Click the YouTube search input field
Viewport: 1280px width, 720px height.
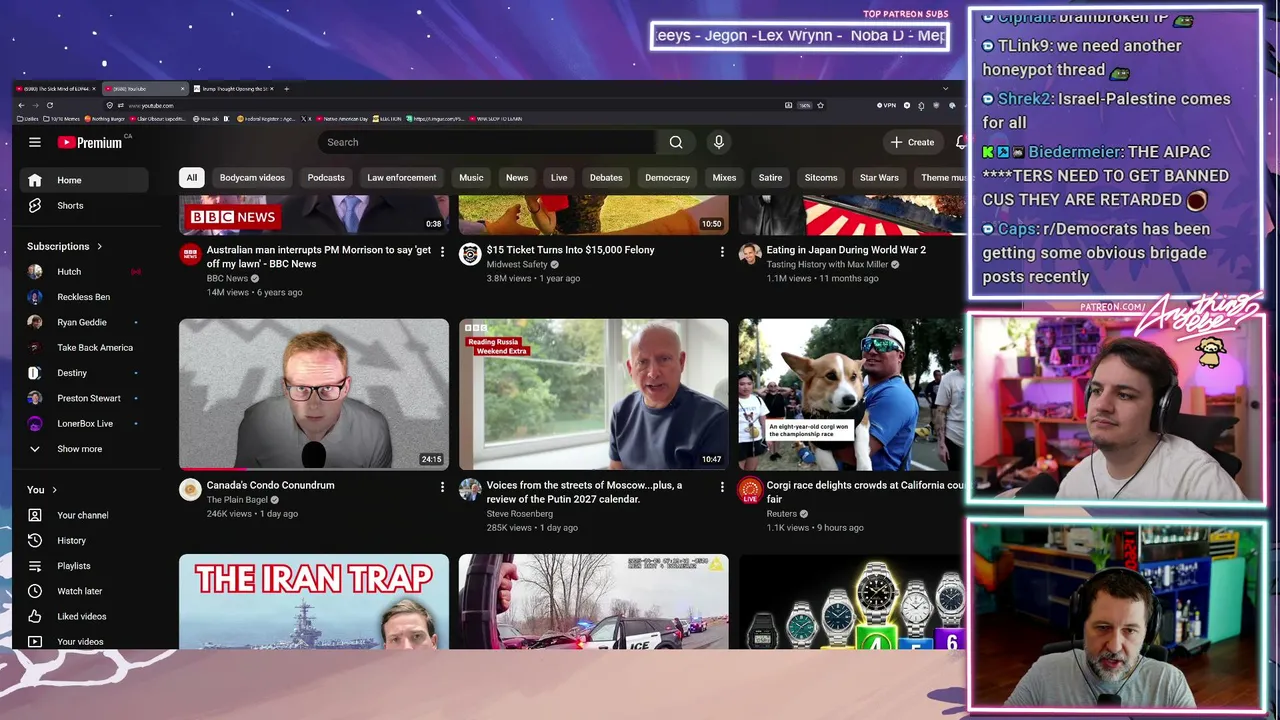[487, 142]
